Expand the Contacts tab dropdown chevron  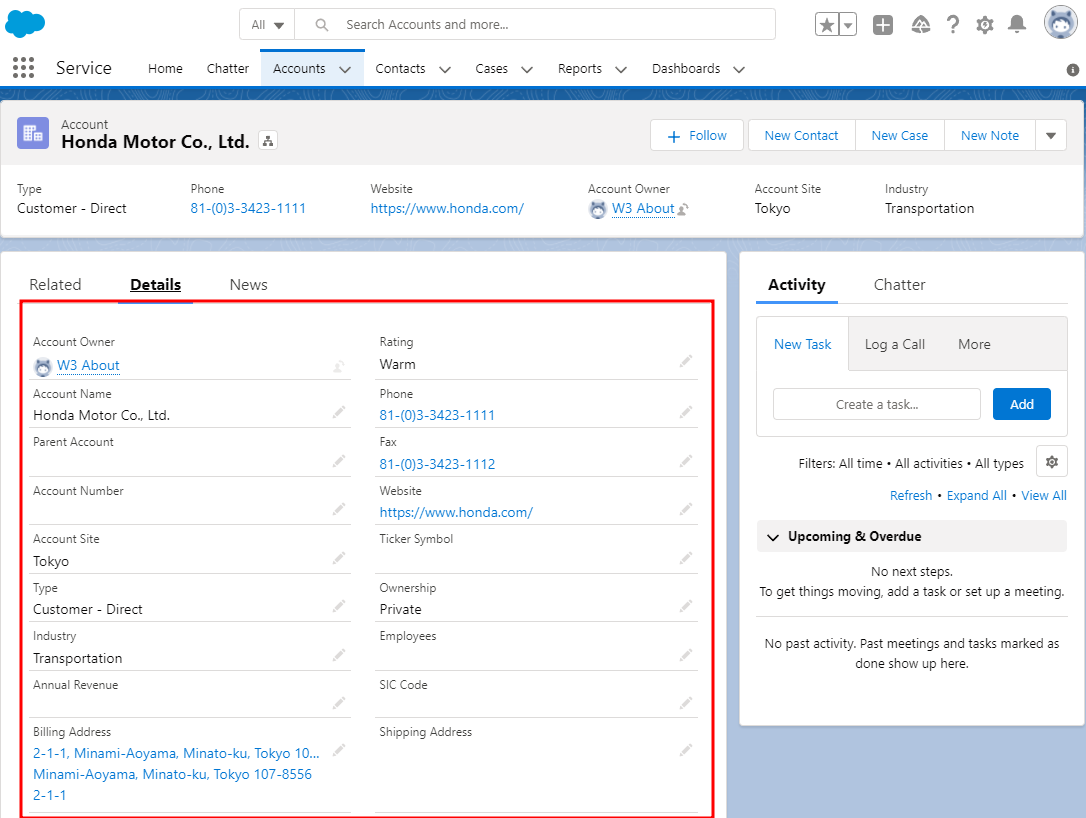tap(445, 69)
